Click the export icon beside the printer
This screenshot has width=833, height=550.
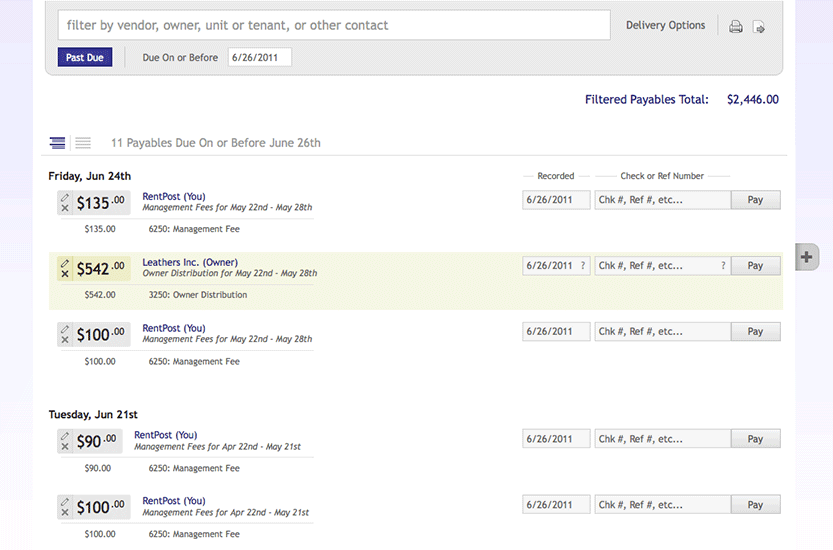click(759, 27)
